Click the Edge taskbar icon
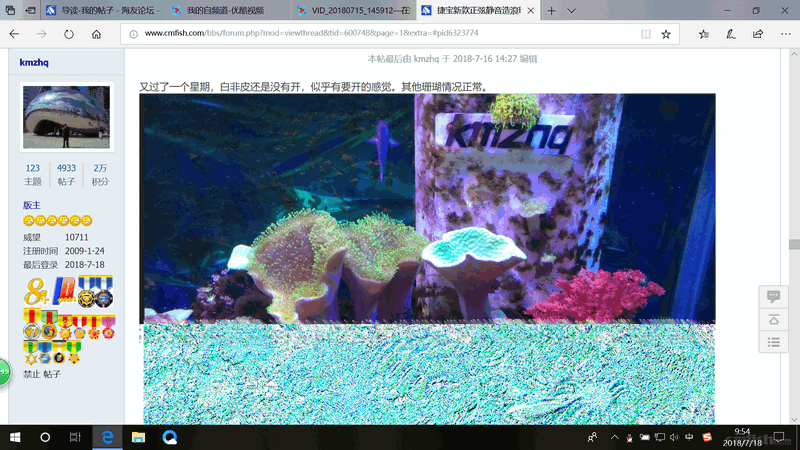The image size is (800, 450). [x=107, y=437]
